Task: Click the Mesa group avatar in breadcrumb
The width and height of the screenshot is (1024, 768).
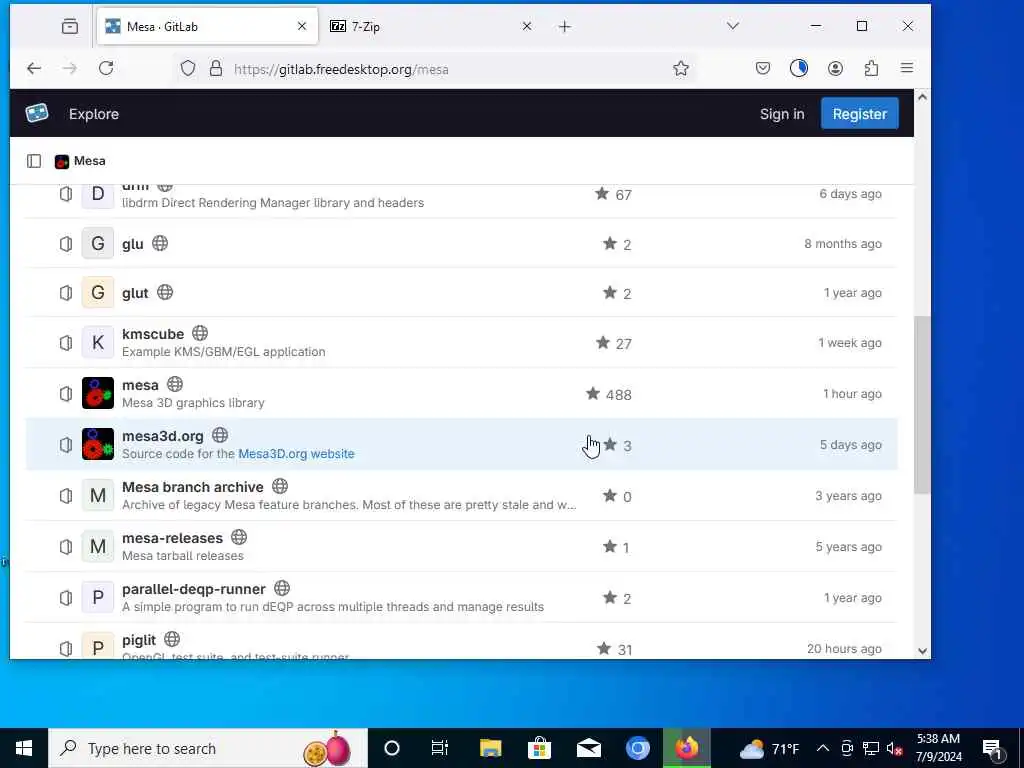Action: click(62, 161)
